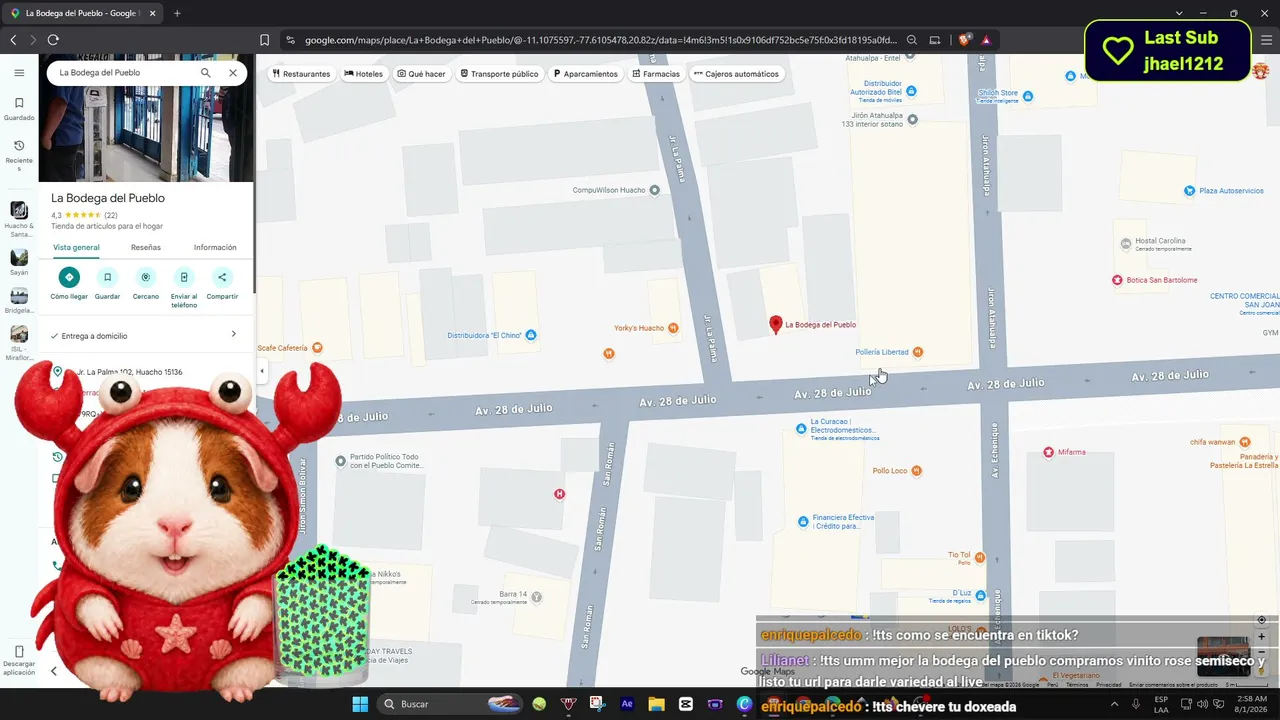
Task: Open the Guardado saved places panel
Action: click(19, 108)
